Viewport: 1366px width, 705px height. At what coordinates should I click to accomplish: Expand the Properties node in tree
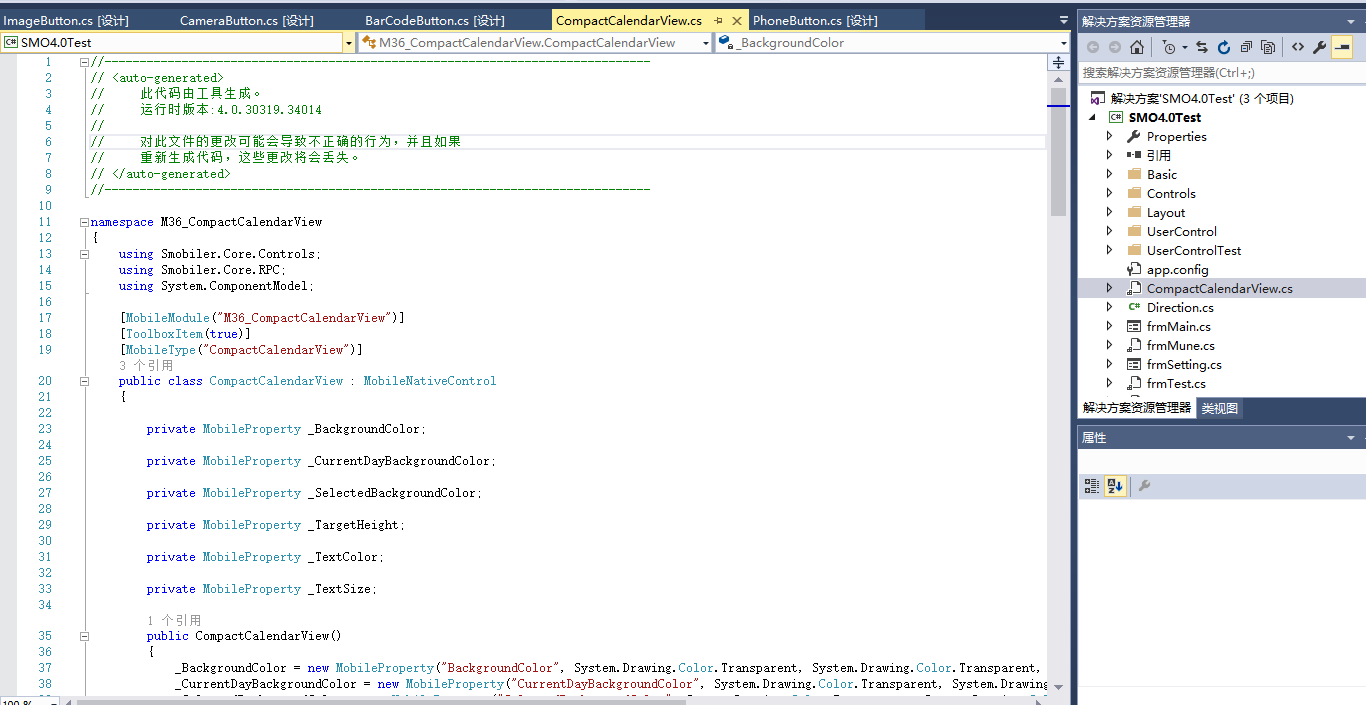click(1109, 137)
